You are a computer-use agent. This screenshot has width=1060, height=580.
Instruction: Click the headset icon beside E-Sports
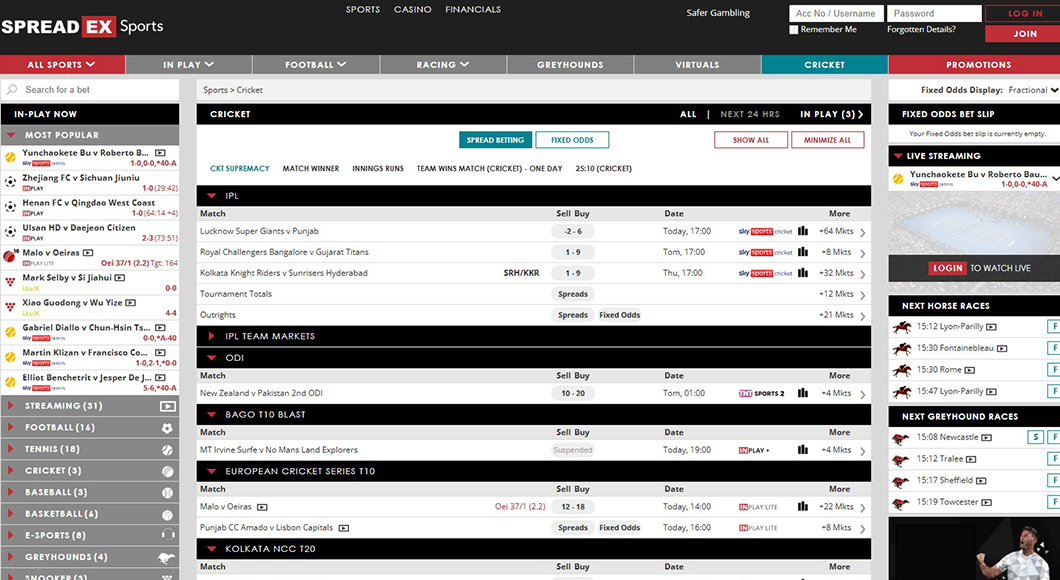pos(167,536)
